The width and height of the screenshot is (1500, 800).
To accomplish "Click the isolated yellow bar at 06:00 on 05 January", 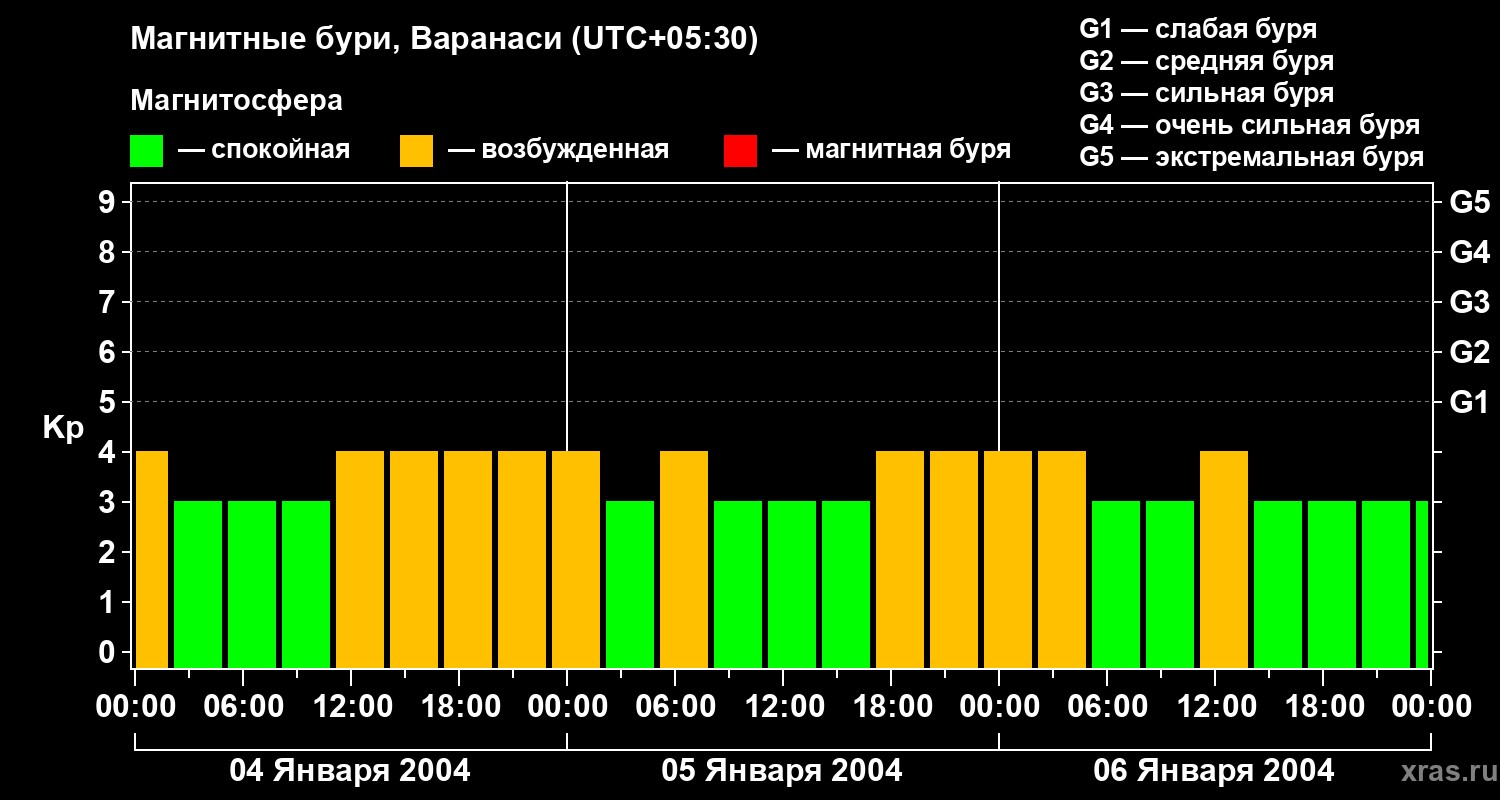I will pos(684,559).
